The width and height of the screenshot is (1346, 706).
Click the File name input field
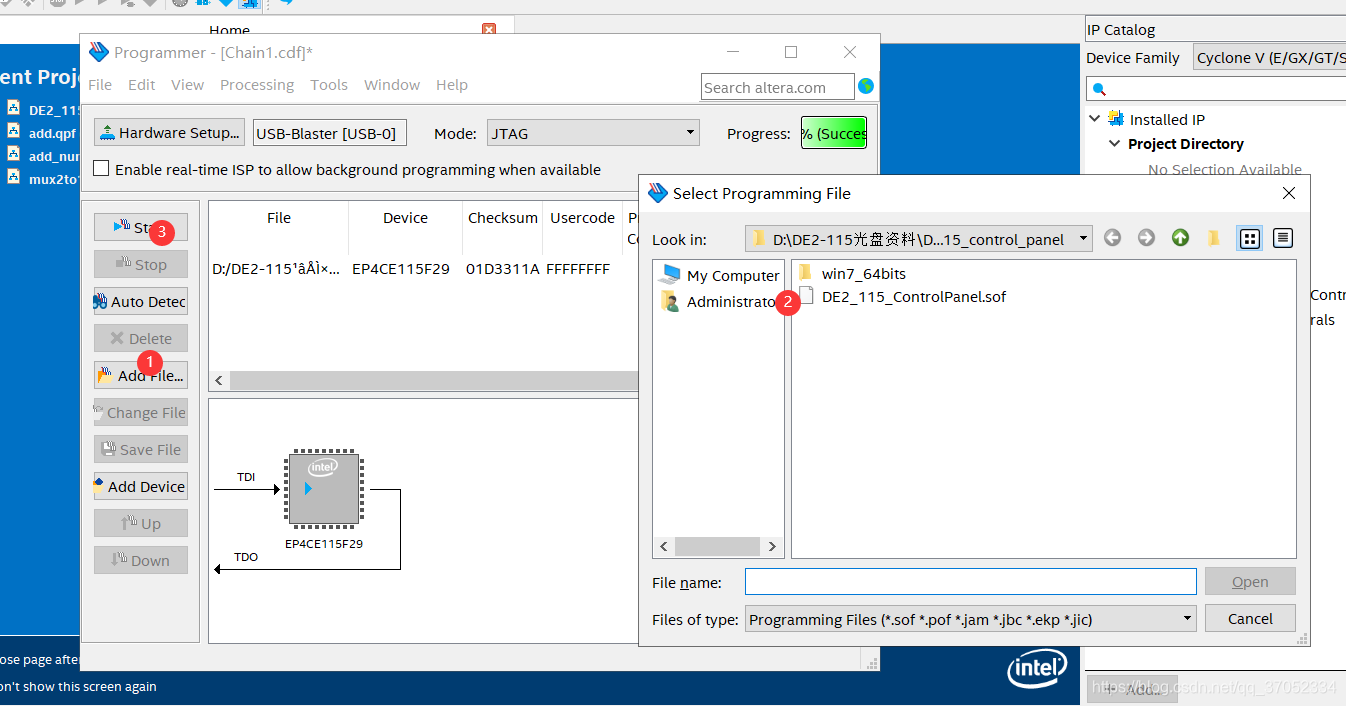coord(970,581)
